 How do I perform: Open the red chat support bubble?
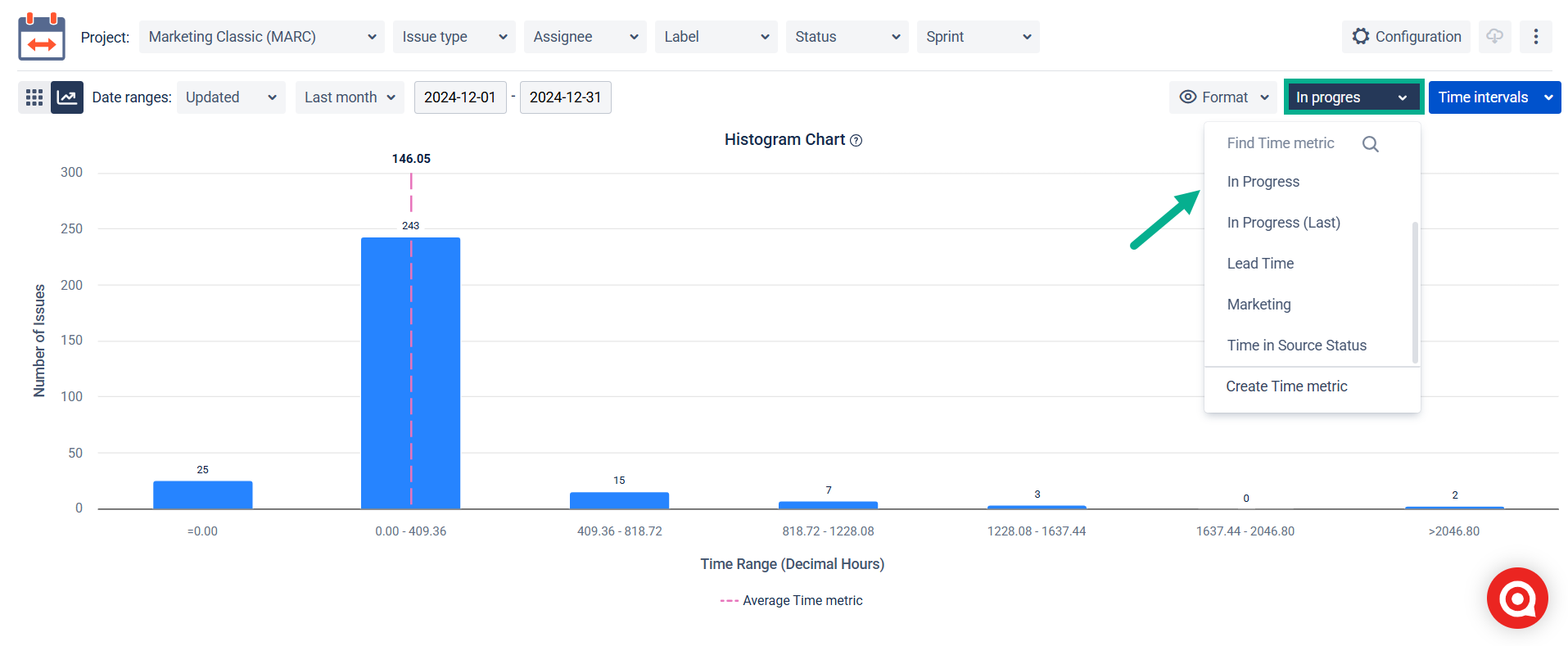tap(1516, 599)
